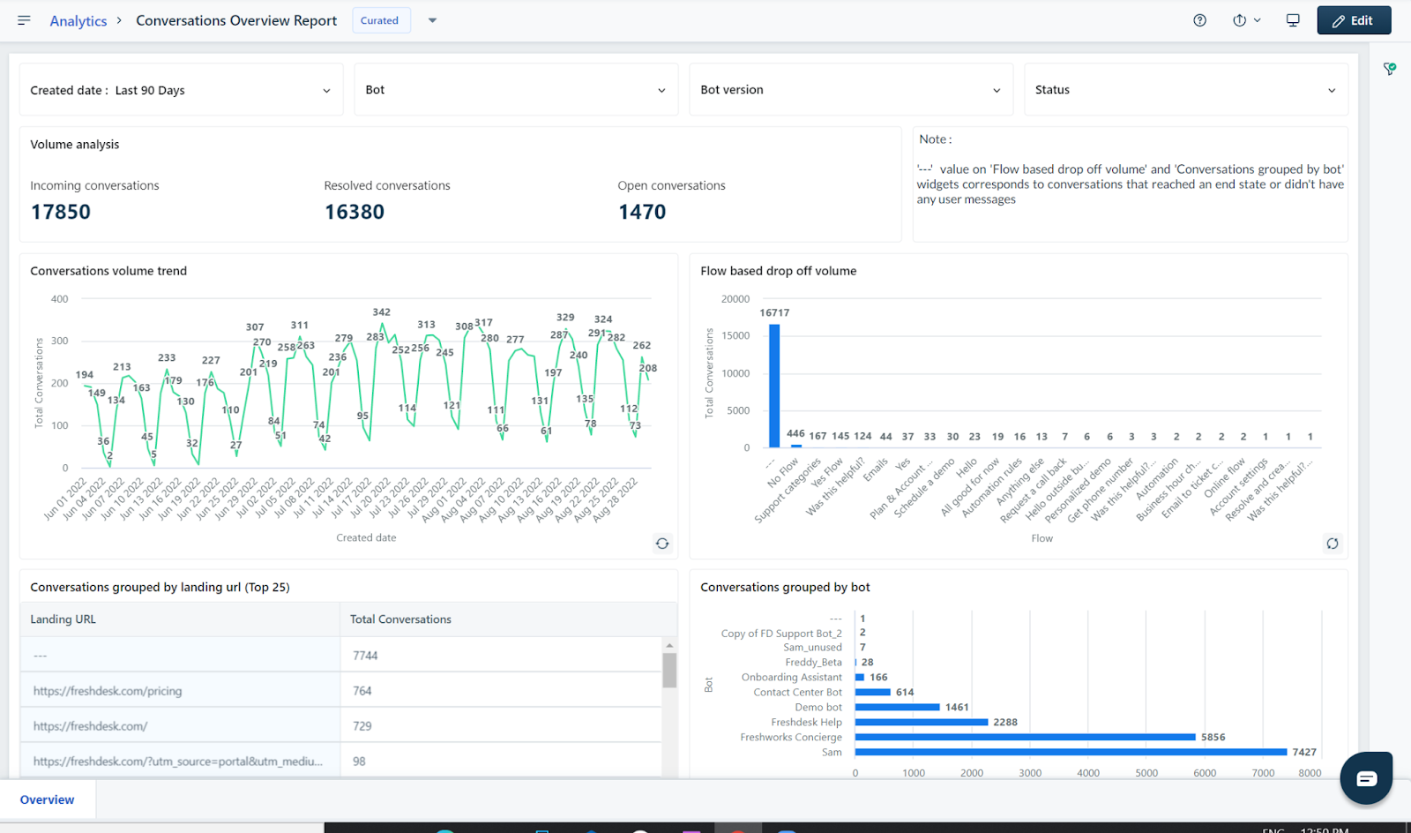
Task: Click the presentation mode monitor icon
Action: pos(1293,20)
